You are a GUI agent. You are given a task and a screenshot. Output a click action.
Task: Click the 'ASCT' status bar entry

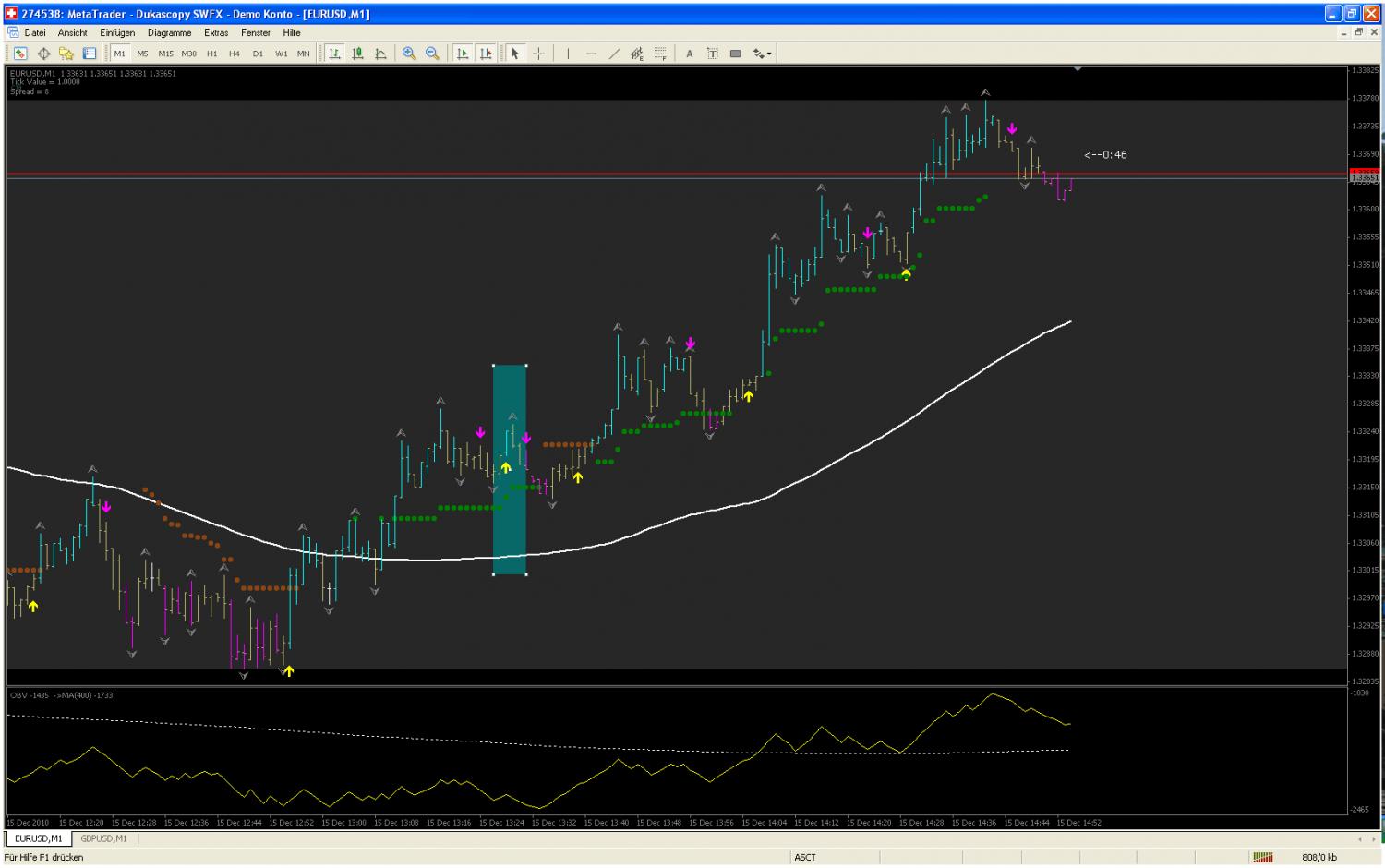[805, 858]
